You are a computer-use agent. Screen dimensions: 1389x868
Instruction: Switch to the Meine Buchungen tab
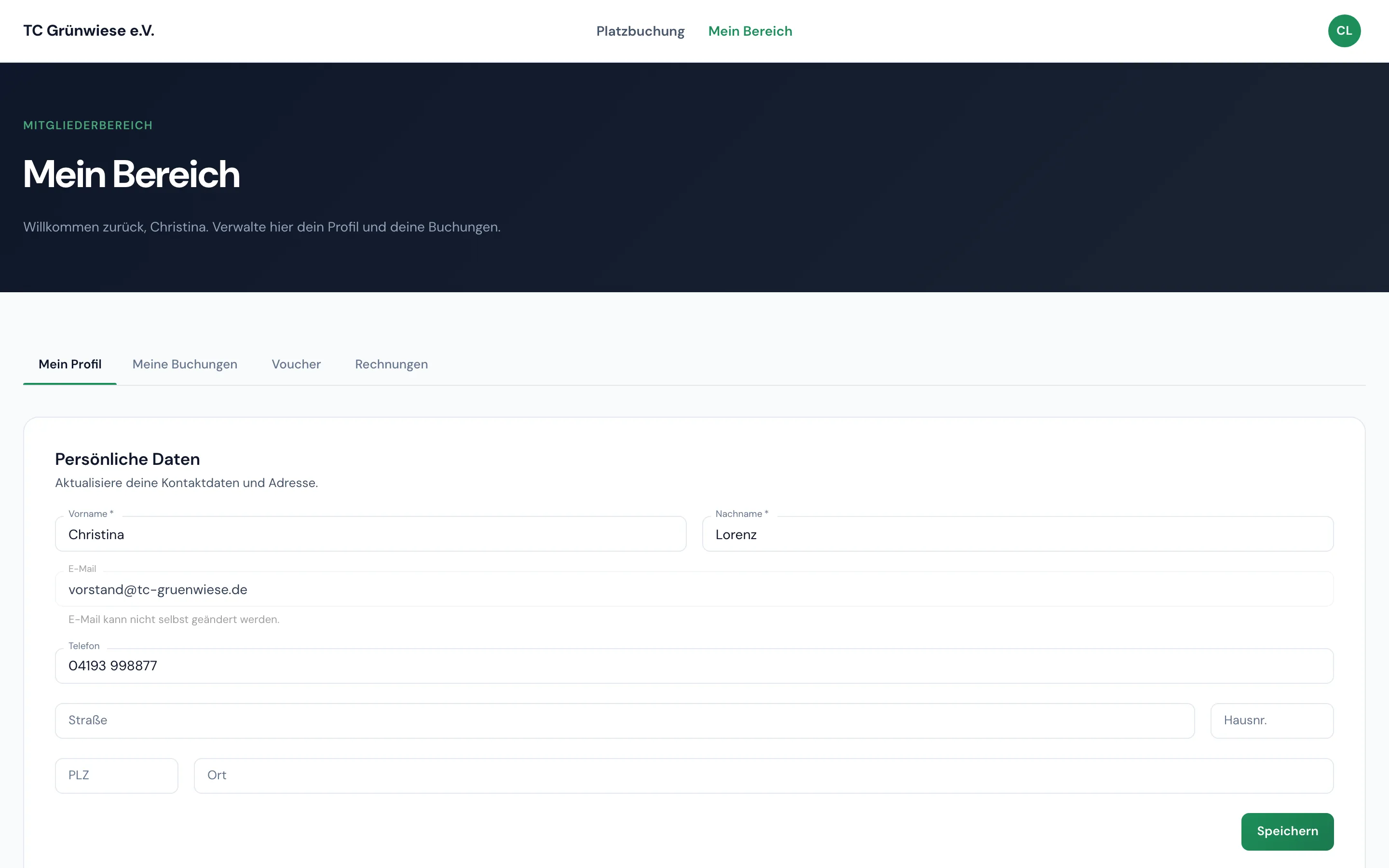tap(185, 364)
